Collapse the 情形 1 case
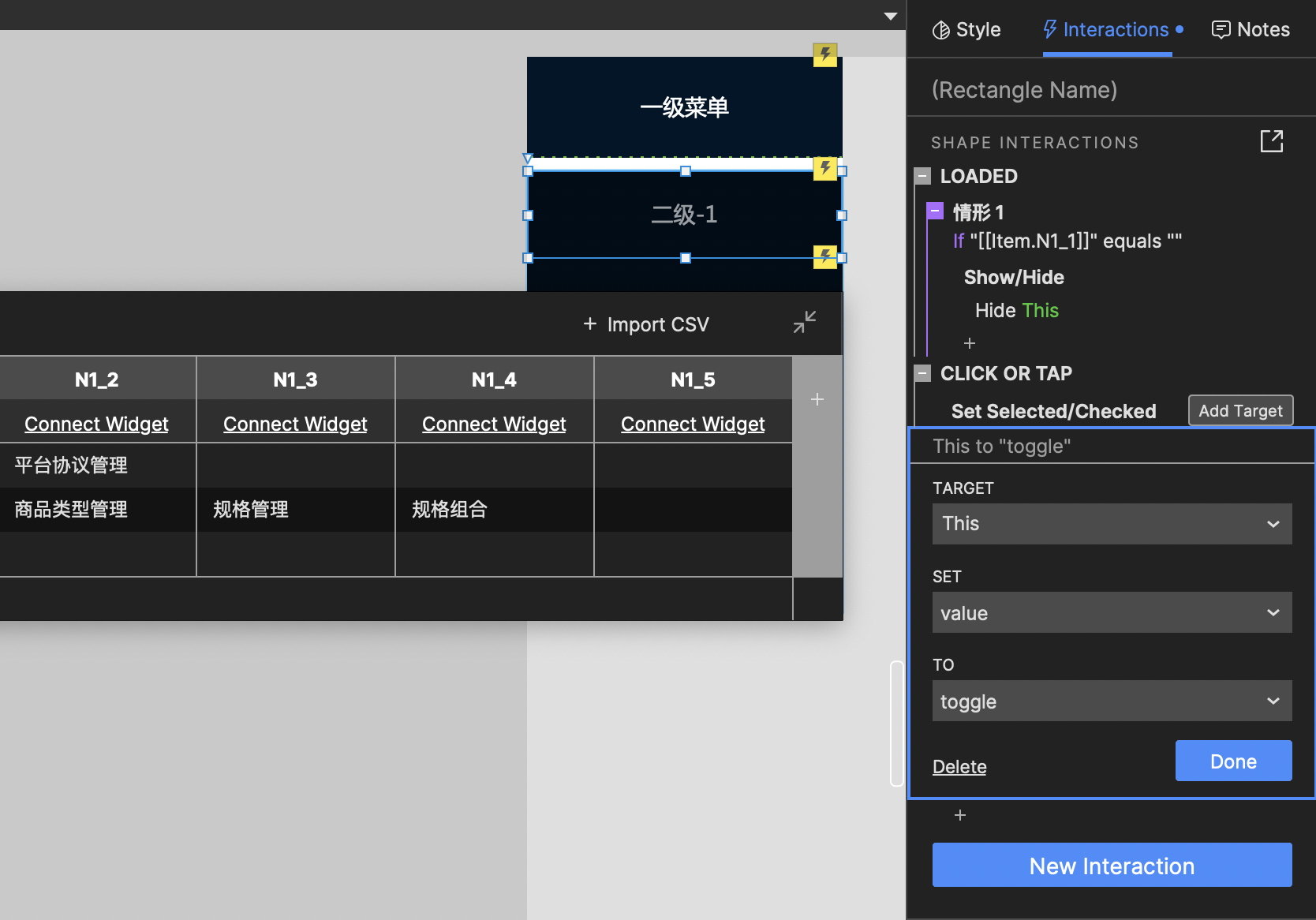The image size is (1316, 920). pos(934,211)
